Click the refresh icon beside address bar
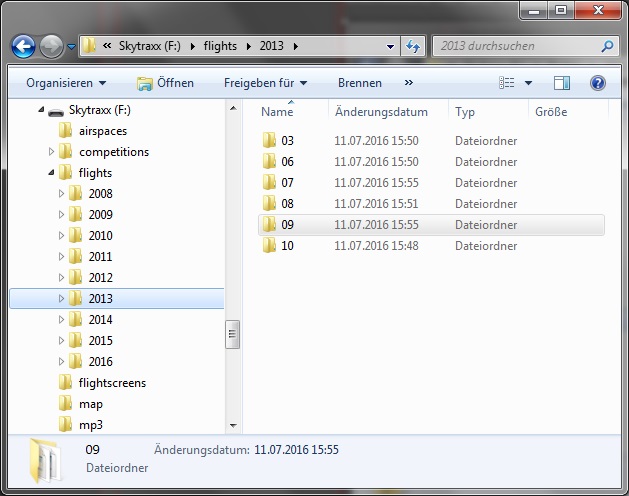 tap(414, 46)
